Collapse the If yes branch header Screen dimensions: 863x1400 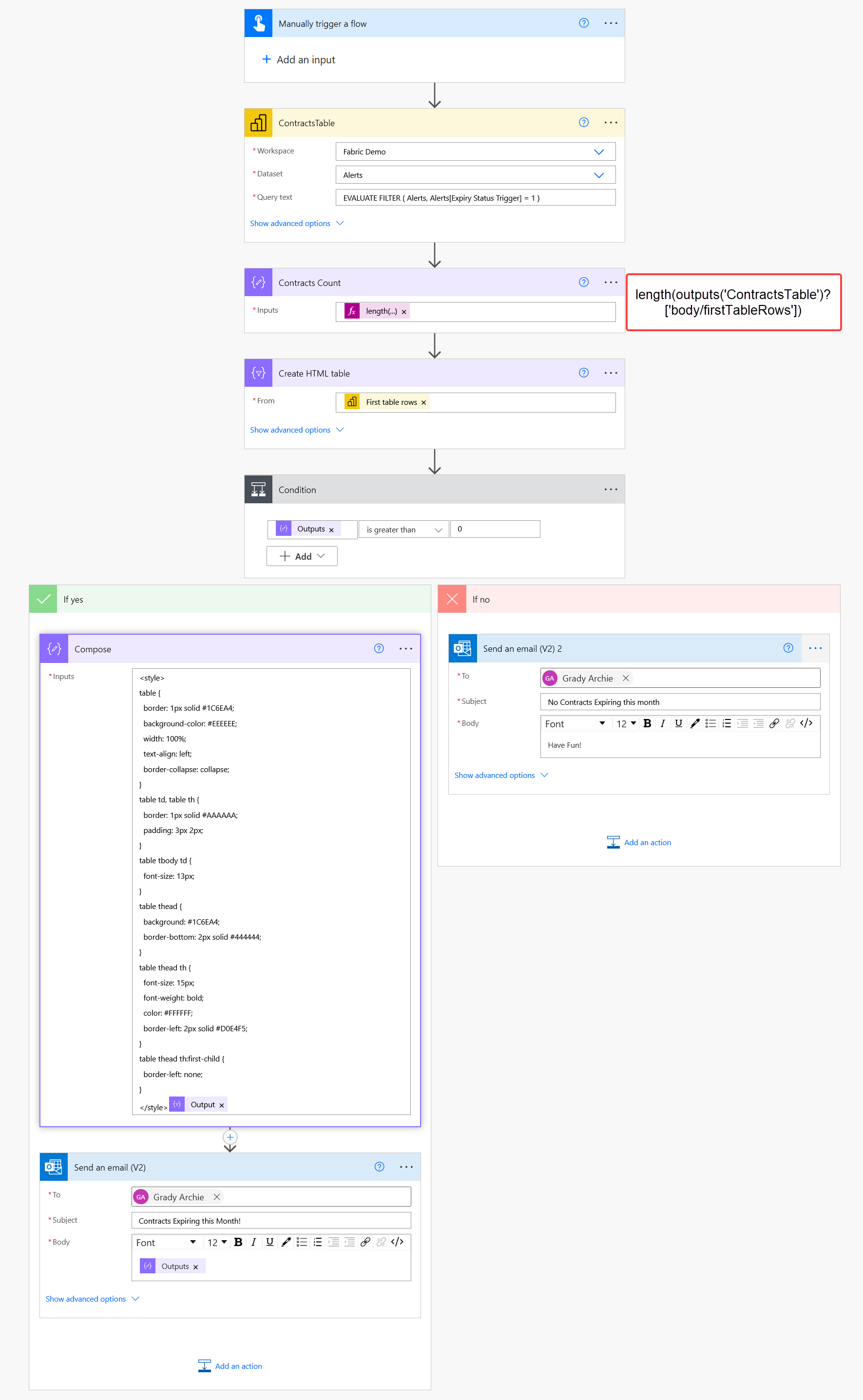pos(230,599)
